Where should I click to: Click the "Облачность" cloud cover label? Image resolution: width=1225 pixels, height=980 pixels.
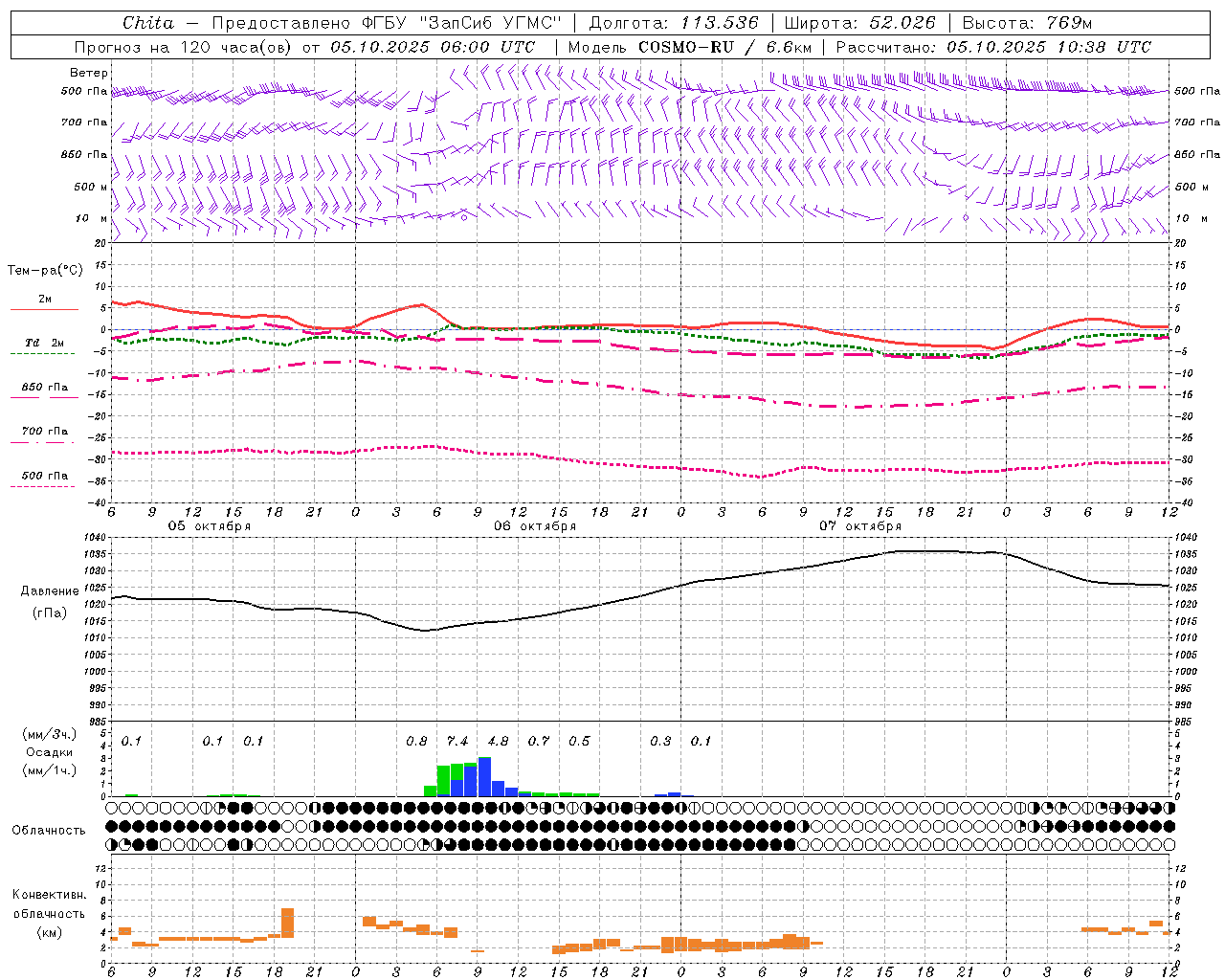[49, 830]
